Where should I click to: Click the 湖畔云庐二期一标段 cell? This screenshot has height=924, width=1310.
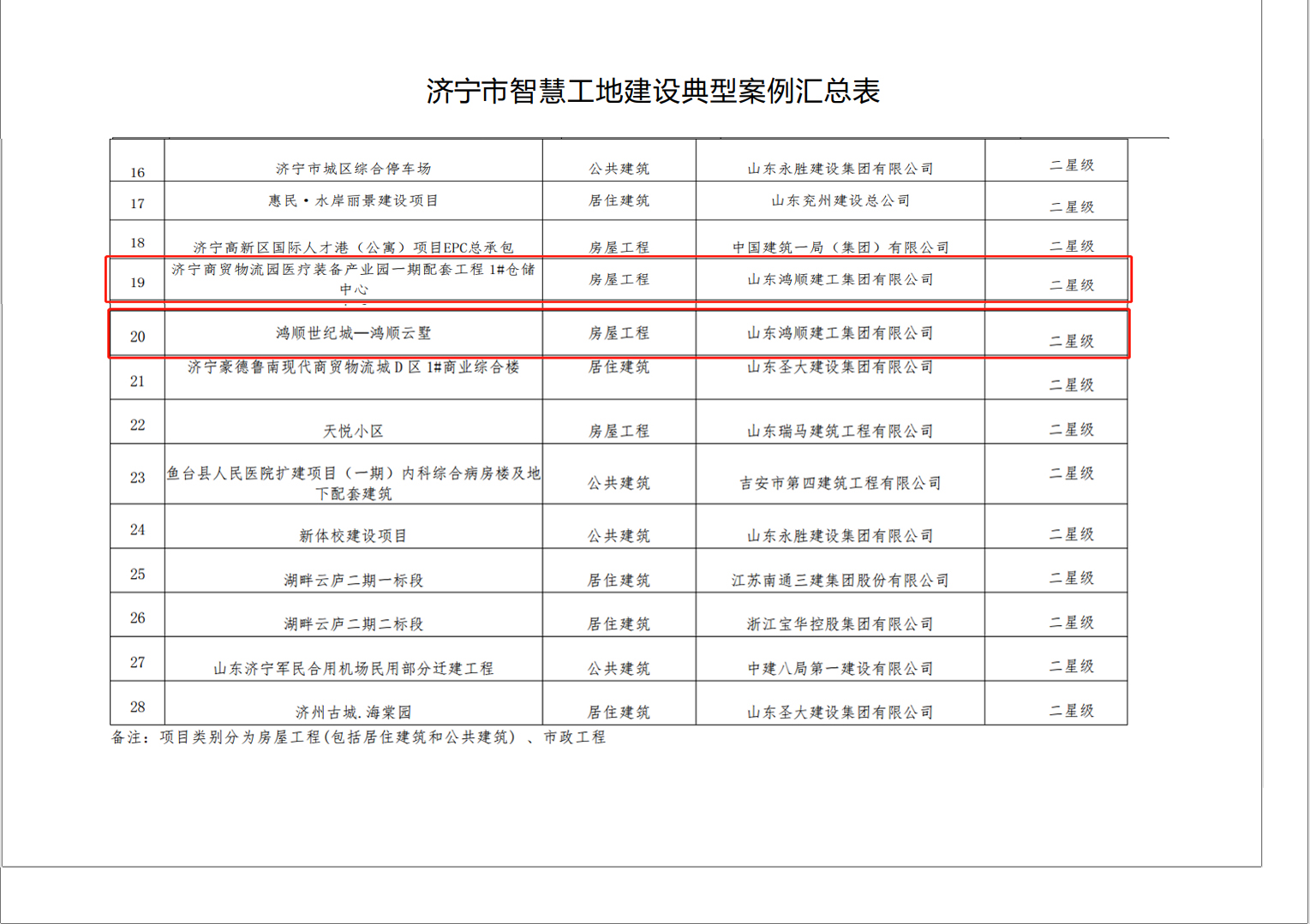tap(353, 581)
